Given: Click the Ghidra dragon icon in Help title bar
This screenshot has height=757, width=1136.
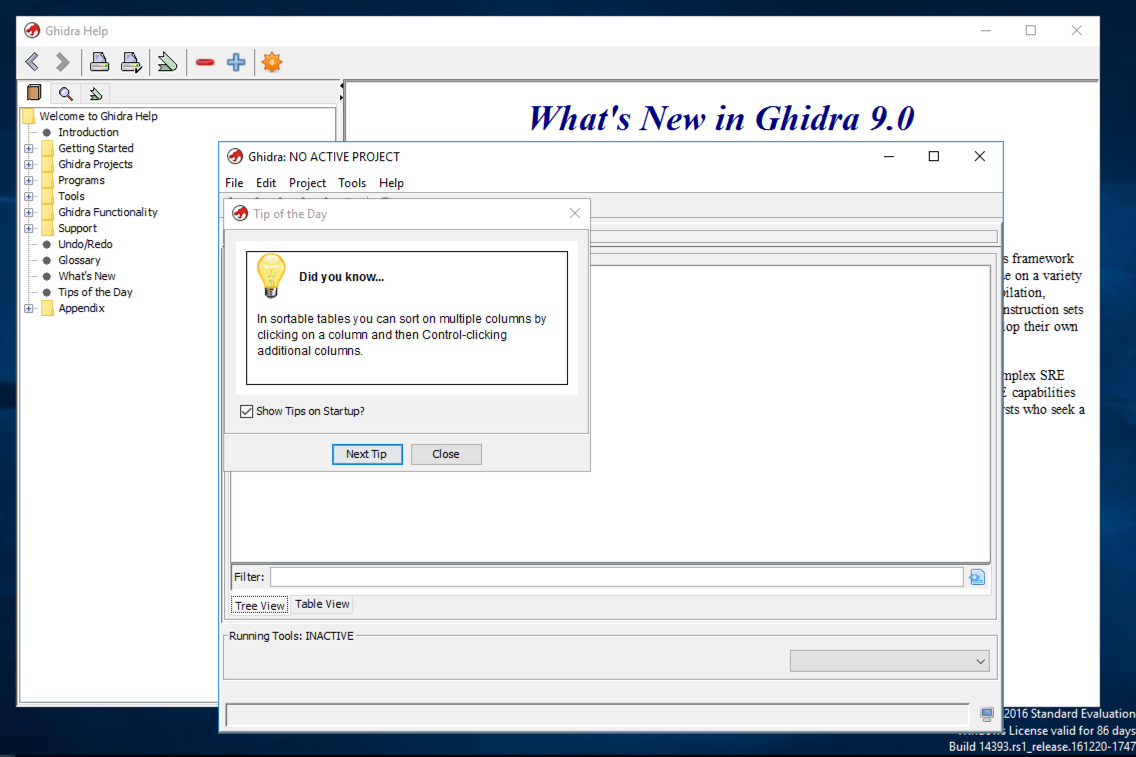Looking at the screenshot, I should (x=32, y=30).
